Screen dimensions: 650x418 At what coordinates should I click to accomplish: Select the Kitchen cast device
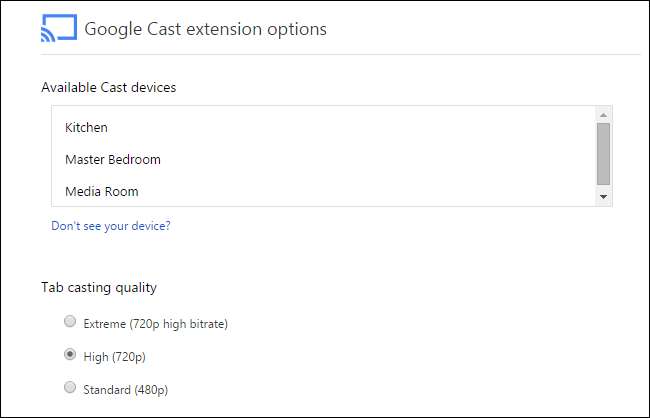point(86,128)
